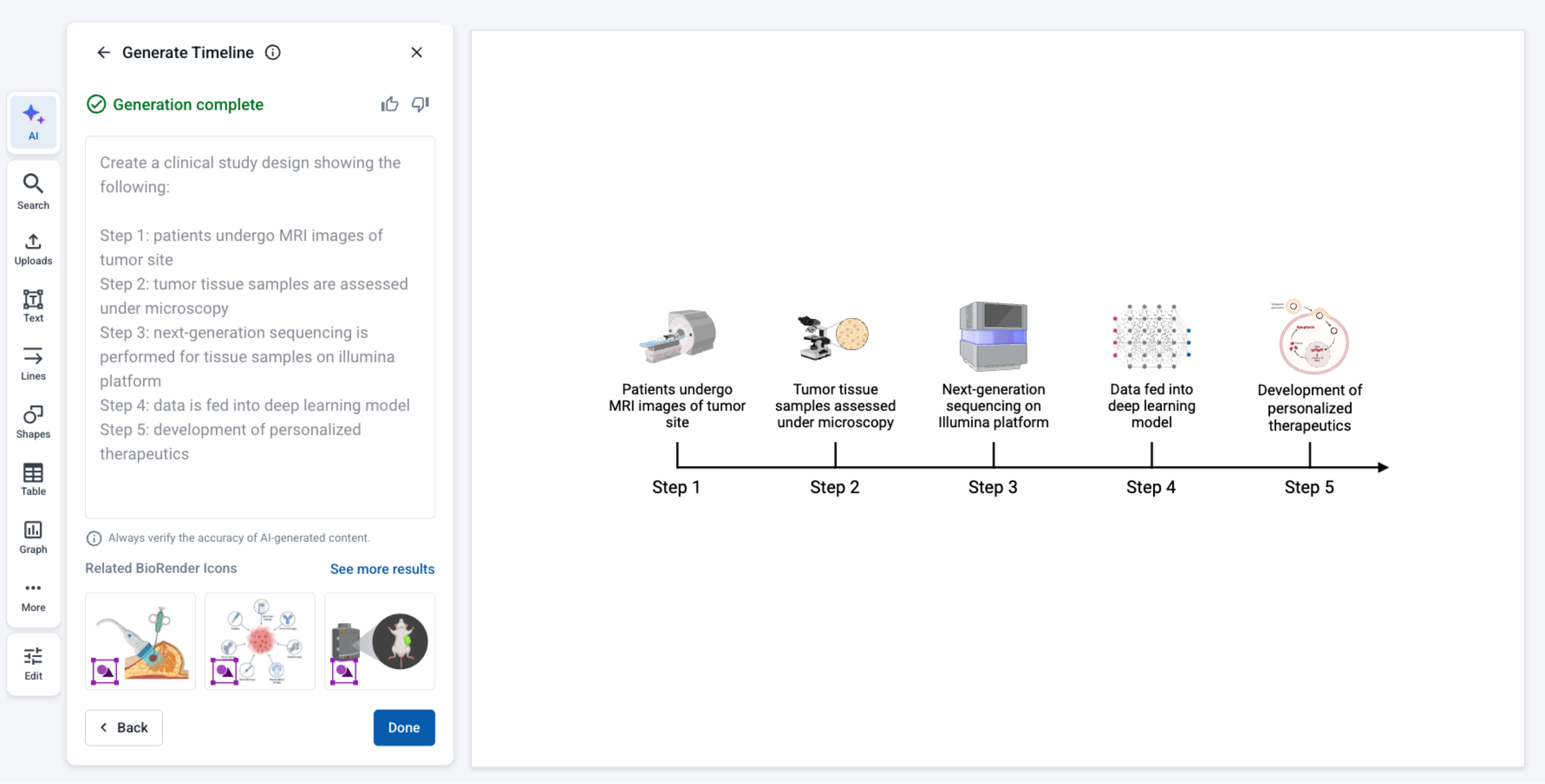Click the 'Generate Timeline' panel title

click(x=188, y=53)
